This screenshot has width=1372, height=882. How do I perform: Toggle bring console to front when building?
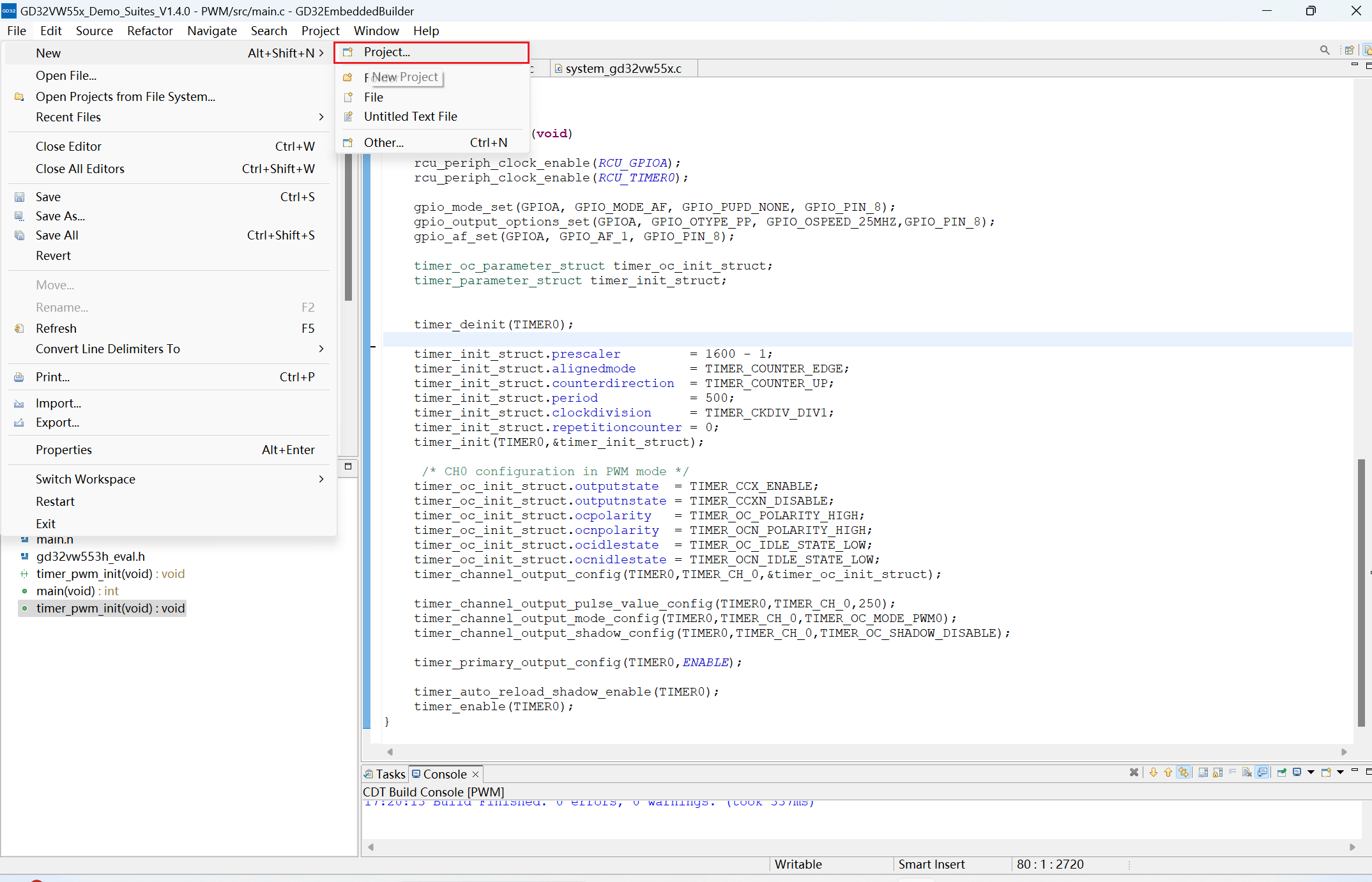[1262, 772]
